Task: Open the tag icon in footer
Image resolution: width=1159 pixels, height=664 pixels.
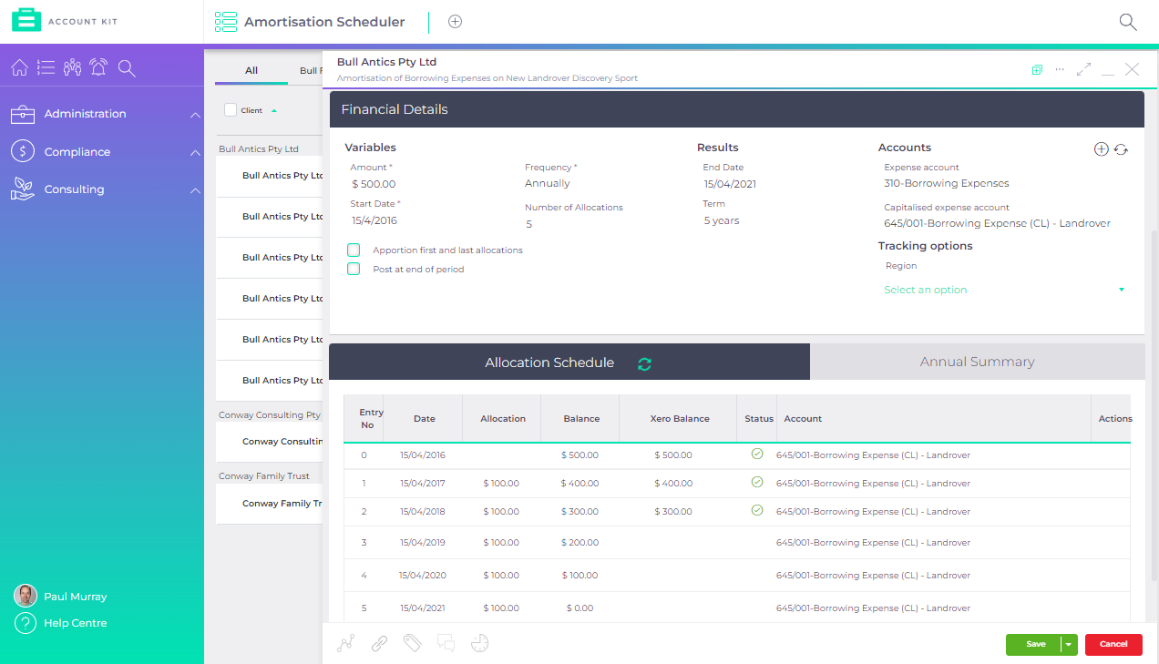Action: click(412, 643)
